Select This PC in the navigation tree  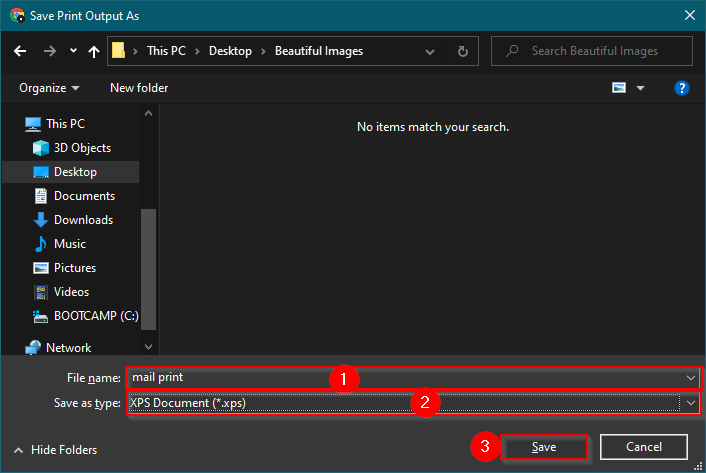point(66,124)
